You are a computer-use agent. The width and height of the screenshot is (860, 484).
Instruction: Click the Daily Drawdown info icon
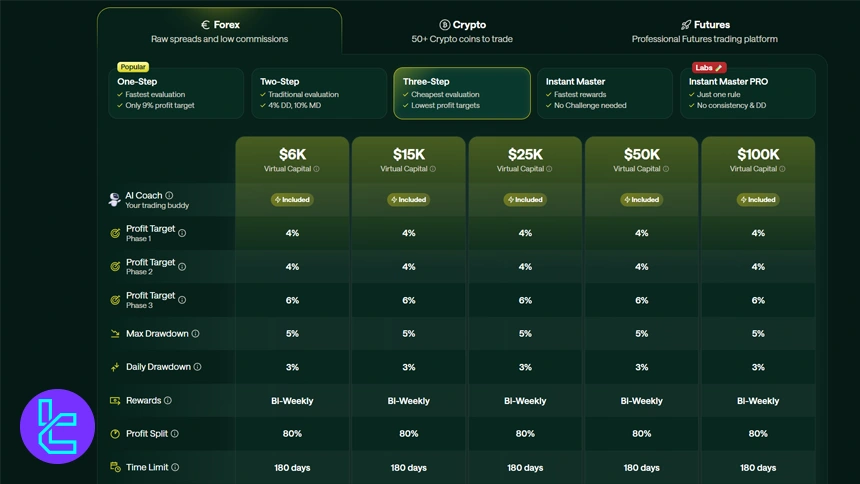tap(197, 367)
